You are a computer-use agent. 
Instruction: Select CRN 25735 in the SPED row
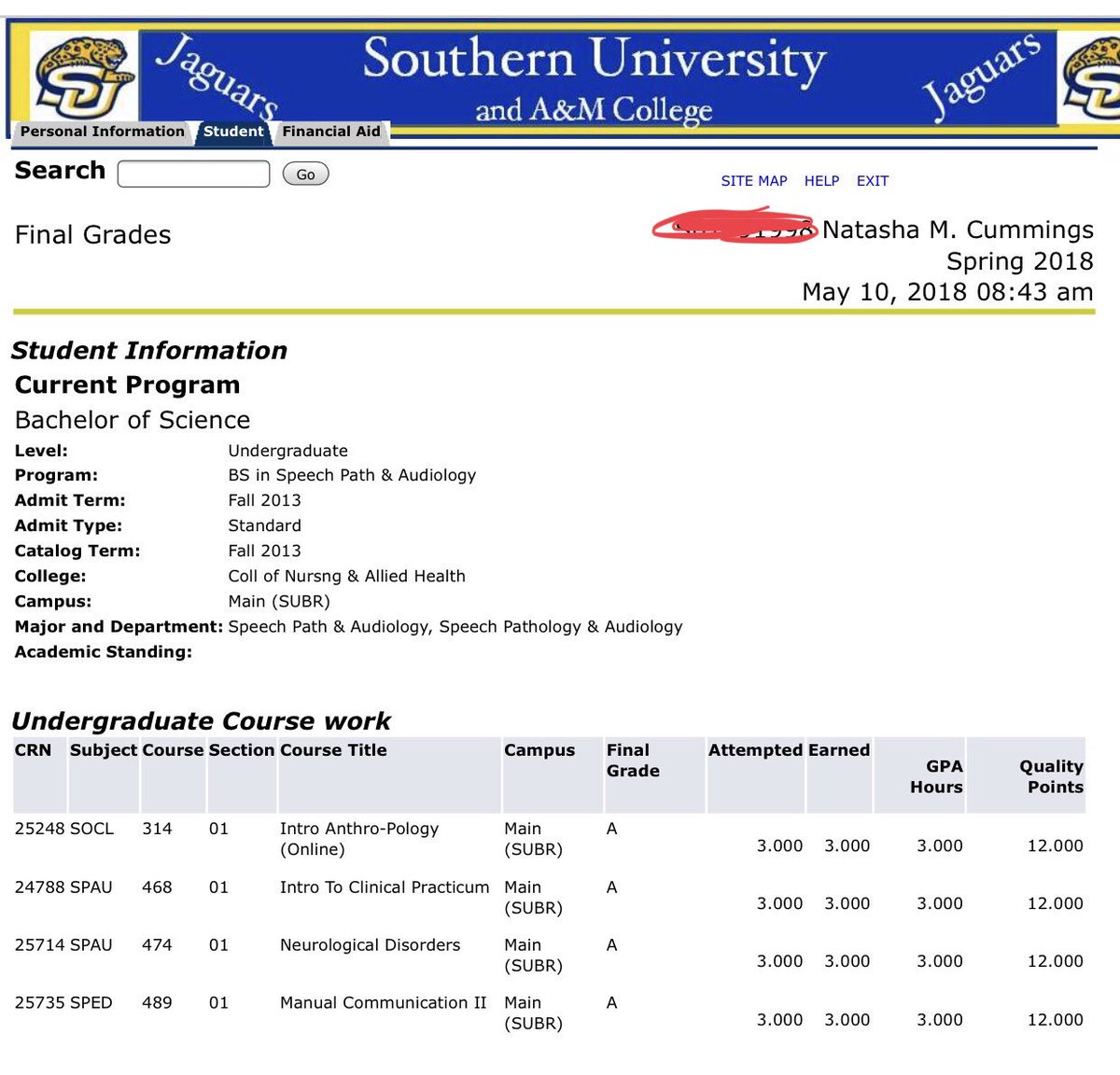(x=39, y=1003)
